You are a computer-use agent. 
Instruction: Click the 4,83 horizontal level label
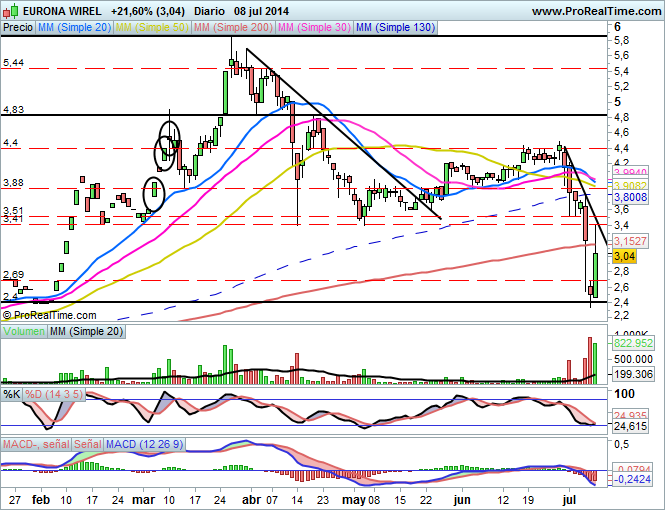coord(13,109)
